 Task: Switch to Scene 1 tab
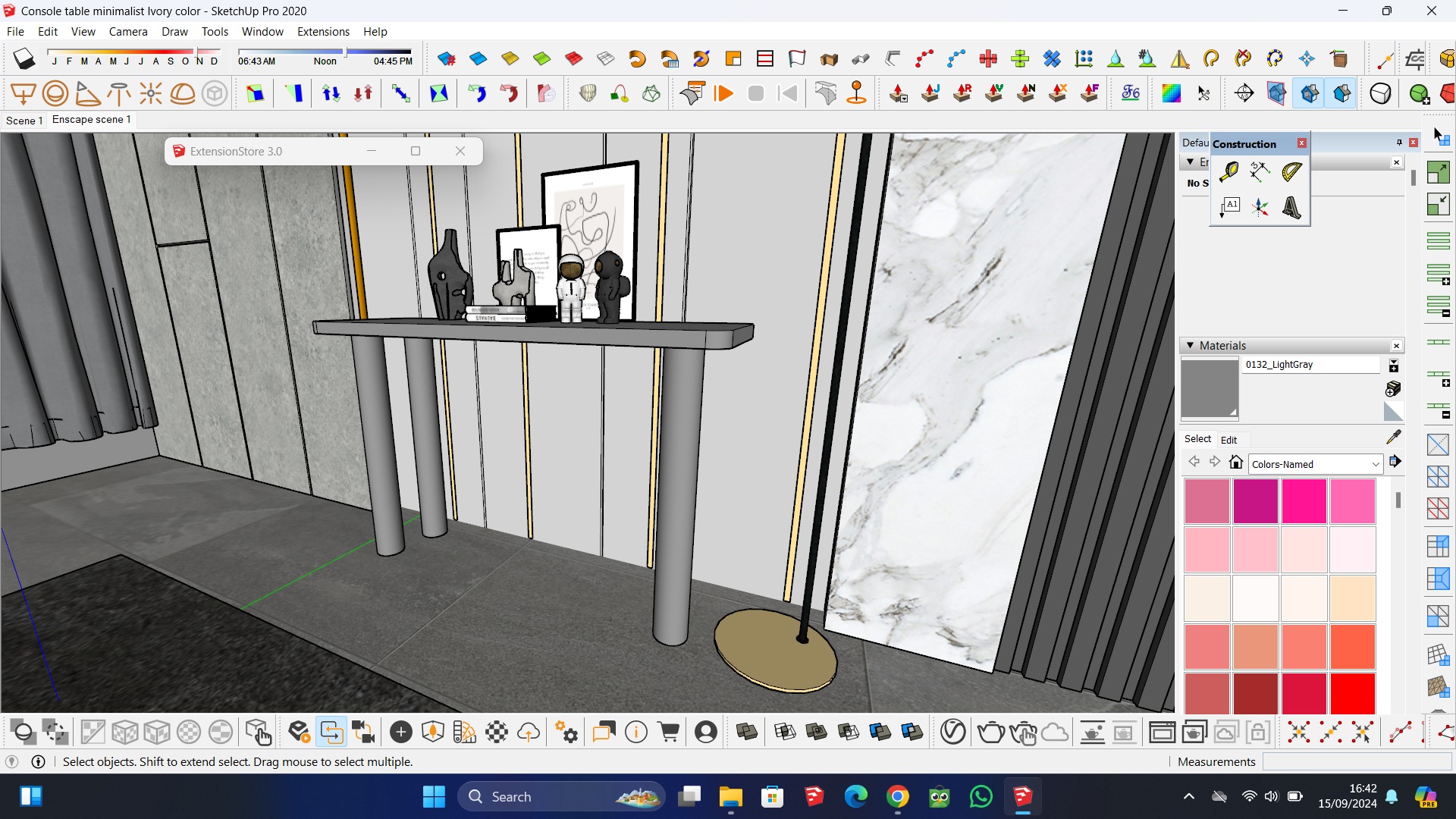(x=24, y=121)
